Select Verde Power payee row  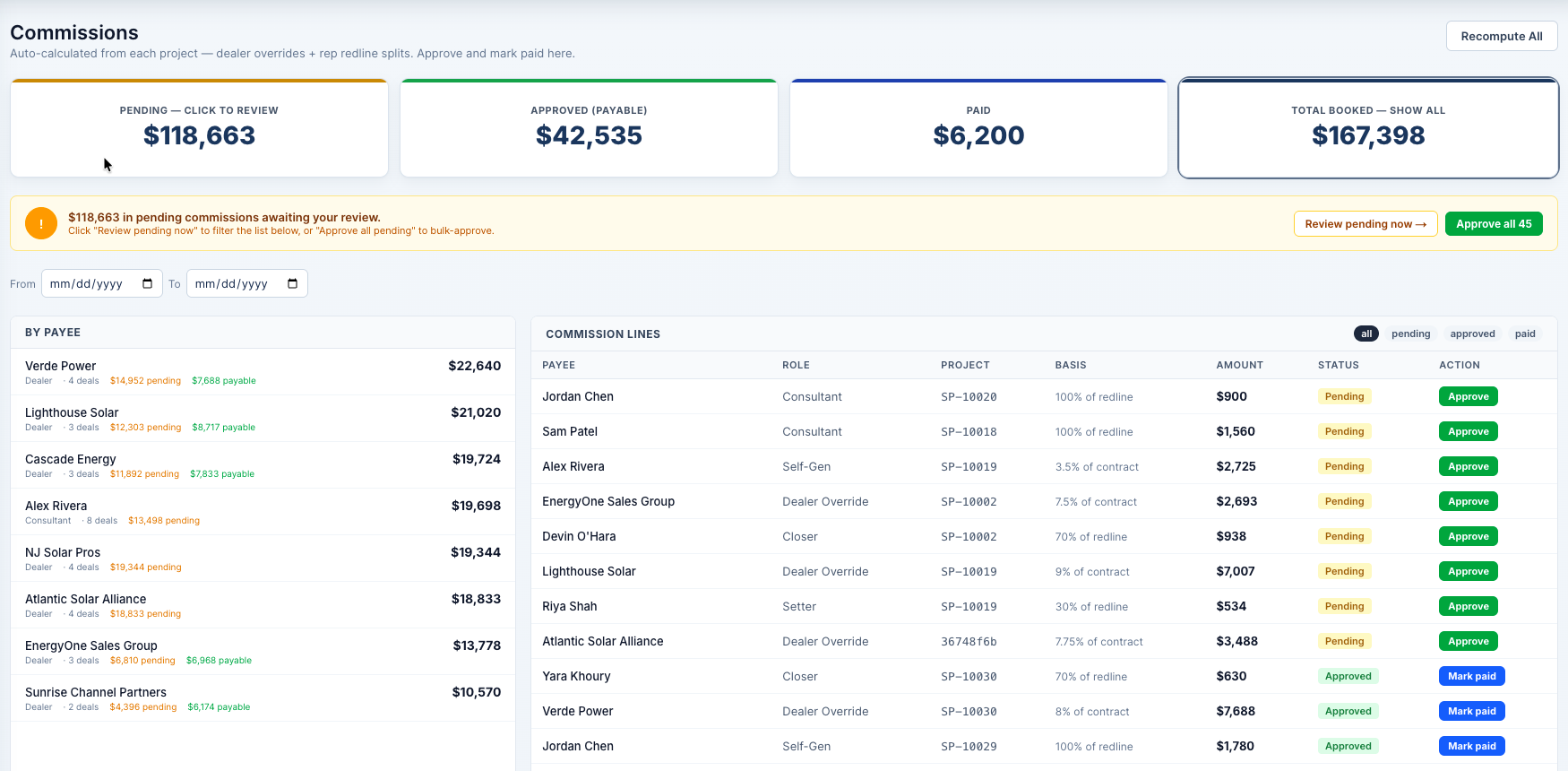[x=263, y=372]
